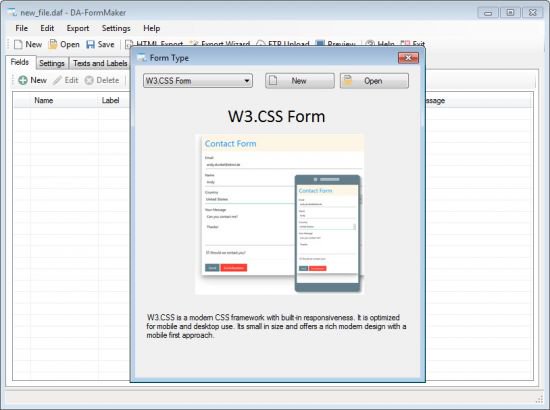Click the W3.CSS framework description paragraph
The height and width of the screenshot is (410, 550).
(276, 326)
